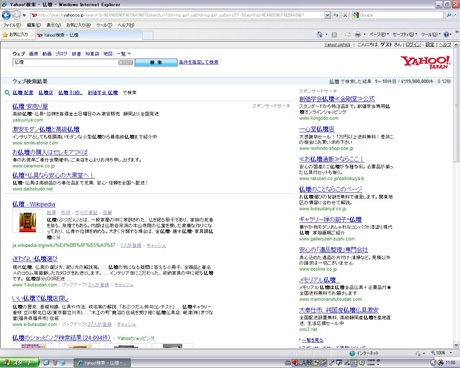Click the Read mail icon in command bar
Image resolution: width=460 pixels, height=368 pixels.
[347, 34]
